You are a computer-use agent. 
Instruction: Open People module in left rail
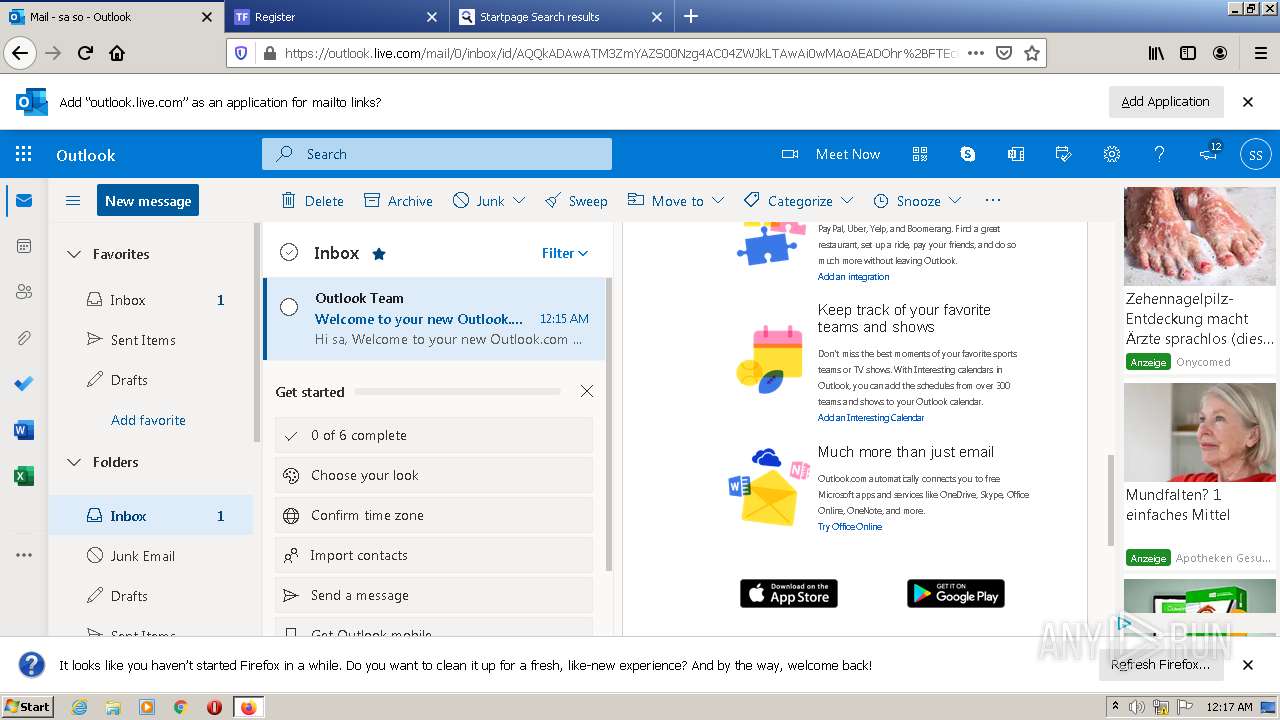[24, 292]
